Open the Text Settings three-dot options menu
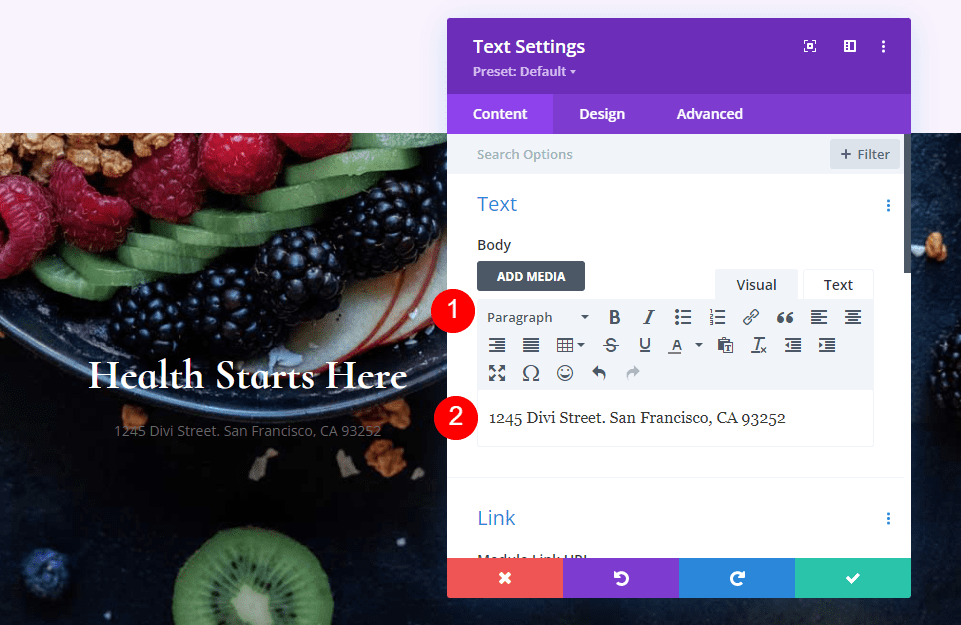This screenshot has width=961, height=625. tap(883, 46)
